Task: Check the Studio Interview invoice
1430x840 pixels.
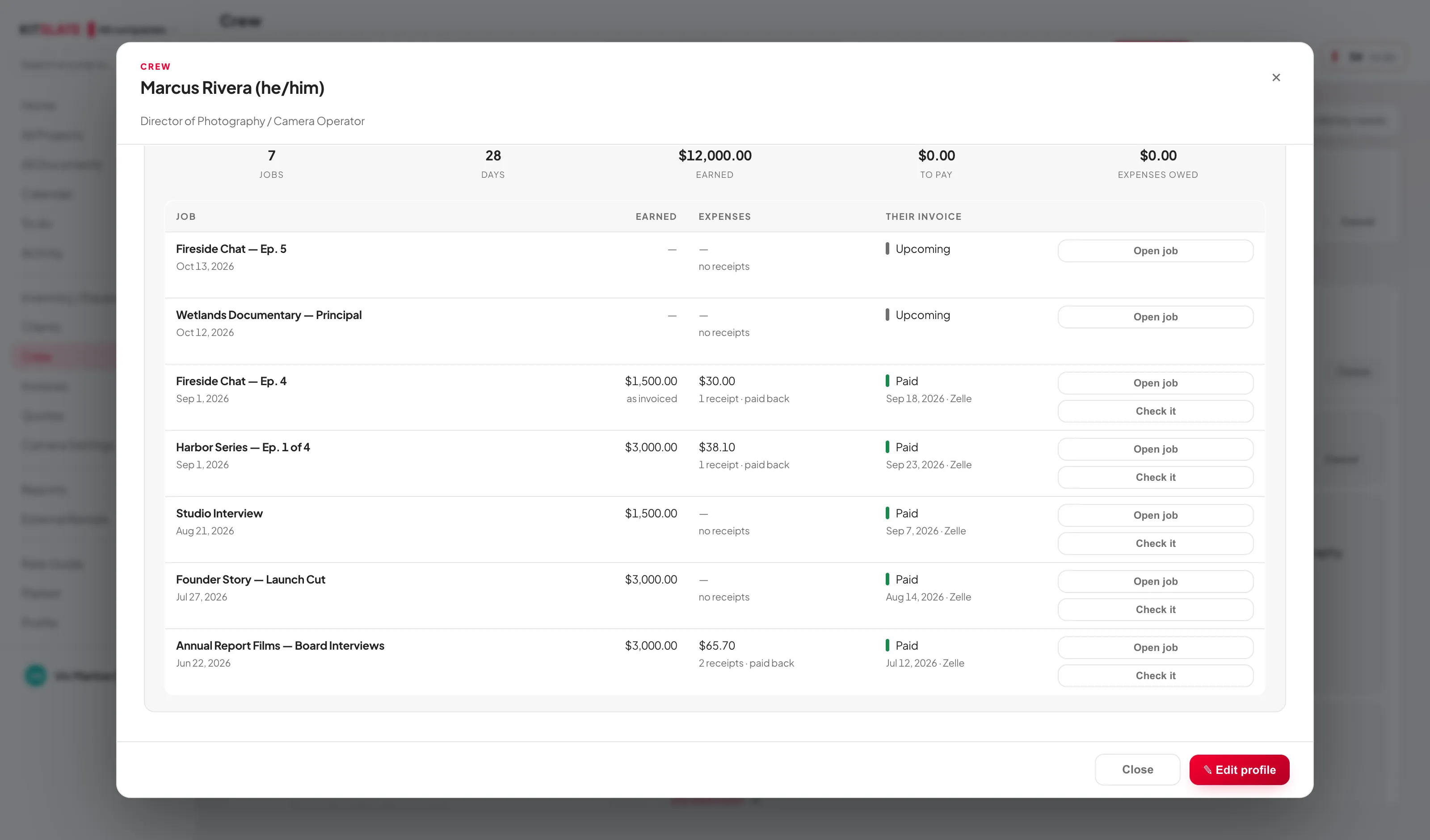Action: [x=1155, y=543]
